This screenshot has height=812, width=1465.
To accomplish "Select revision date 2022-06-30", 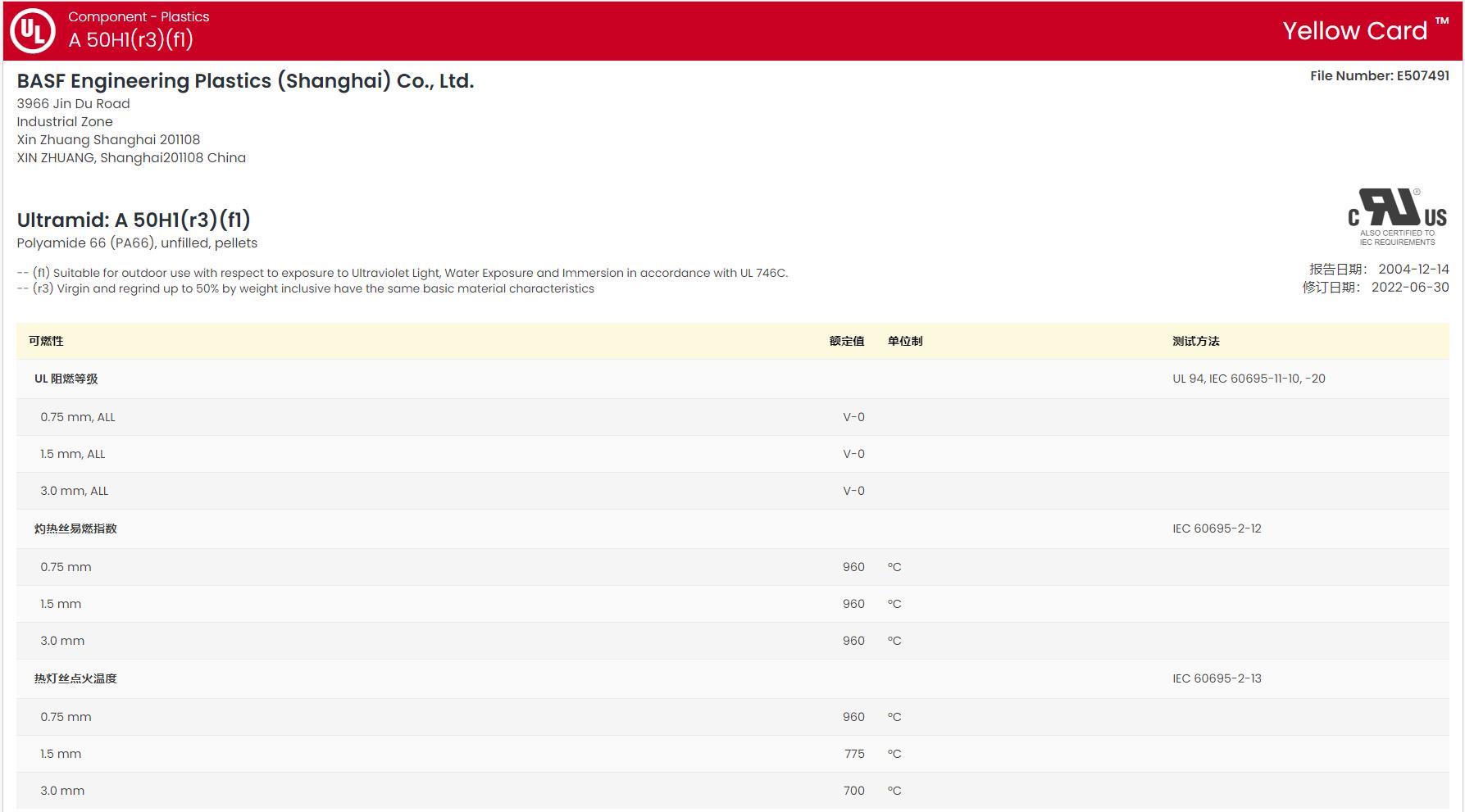I will tap(1410, 288).
